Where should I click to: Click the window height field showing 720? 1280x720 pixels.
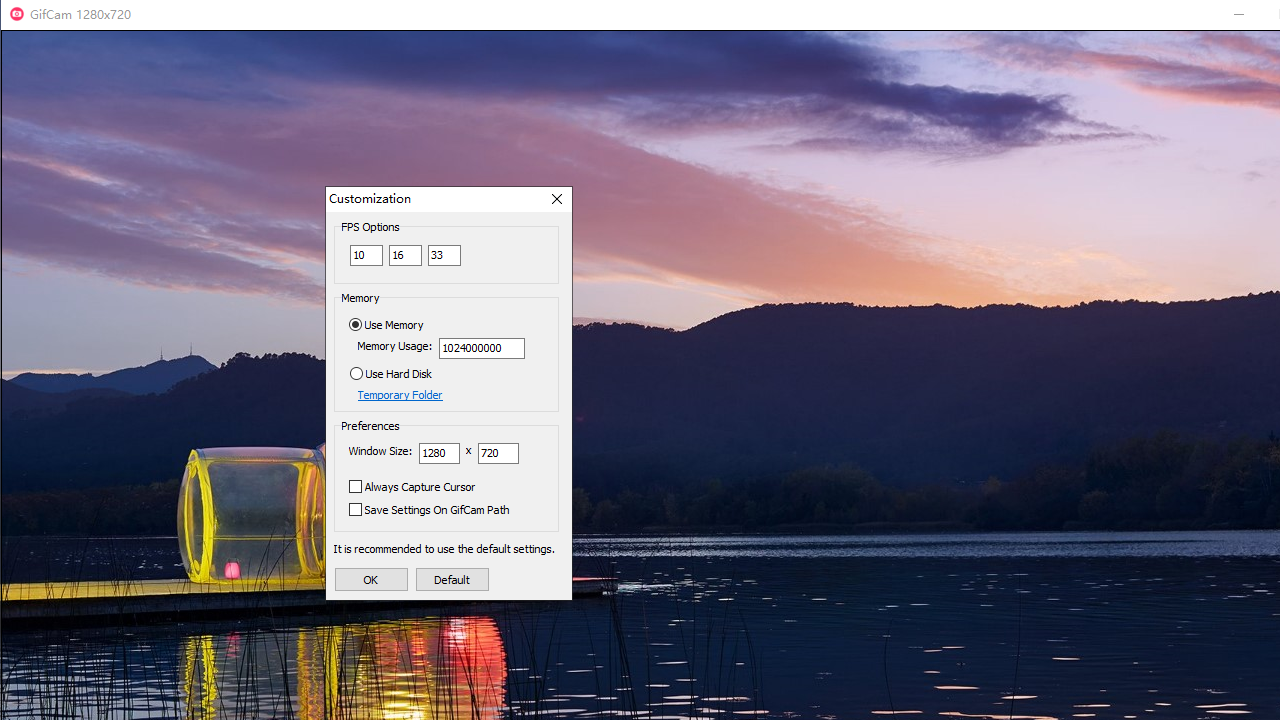pos(497,453)
